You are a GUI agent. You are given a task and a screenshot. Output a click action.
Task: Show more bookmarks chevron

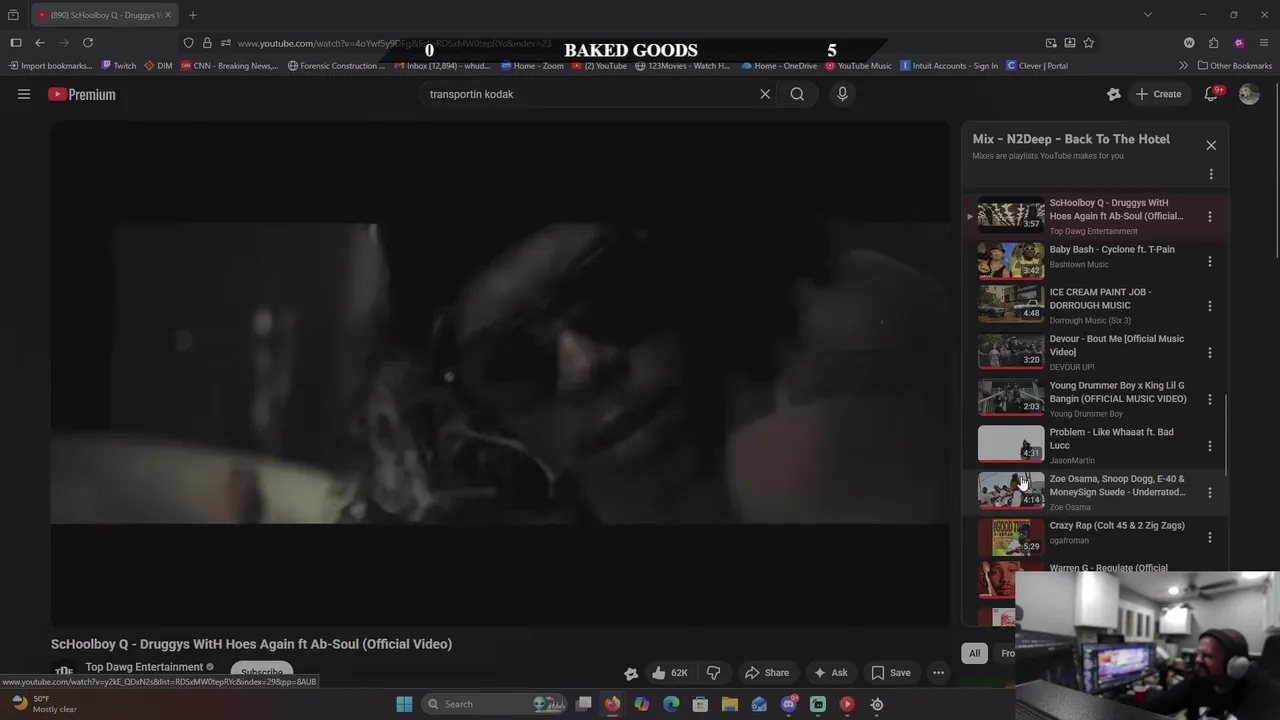[1183, 66]
